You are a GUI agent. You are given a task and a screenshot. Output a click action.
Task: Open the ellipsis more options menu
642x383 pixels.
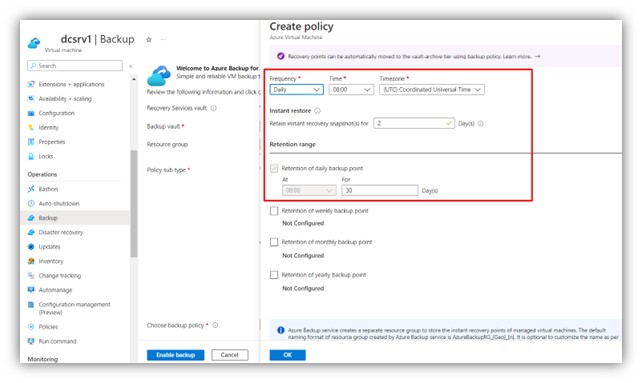click(x=164, y=40)
